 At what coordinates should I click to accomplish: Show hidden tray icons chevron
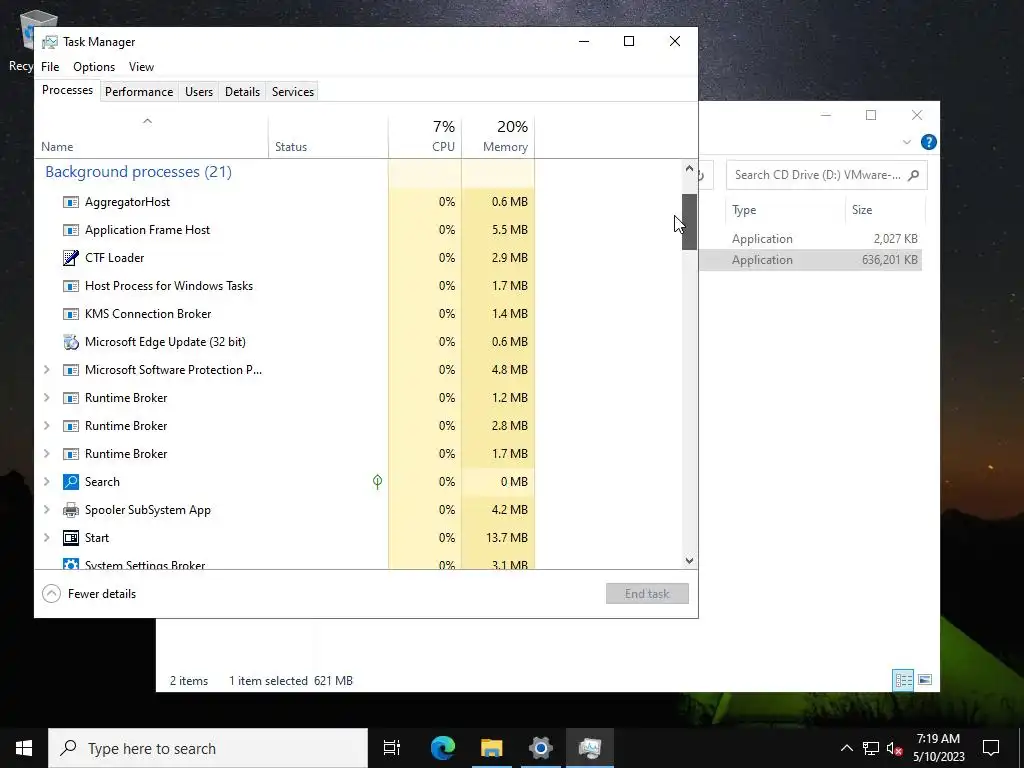[x=846, y=748]
